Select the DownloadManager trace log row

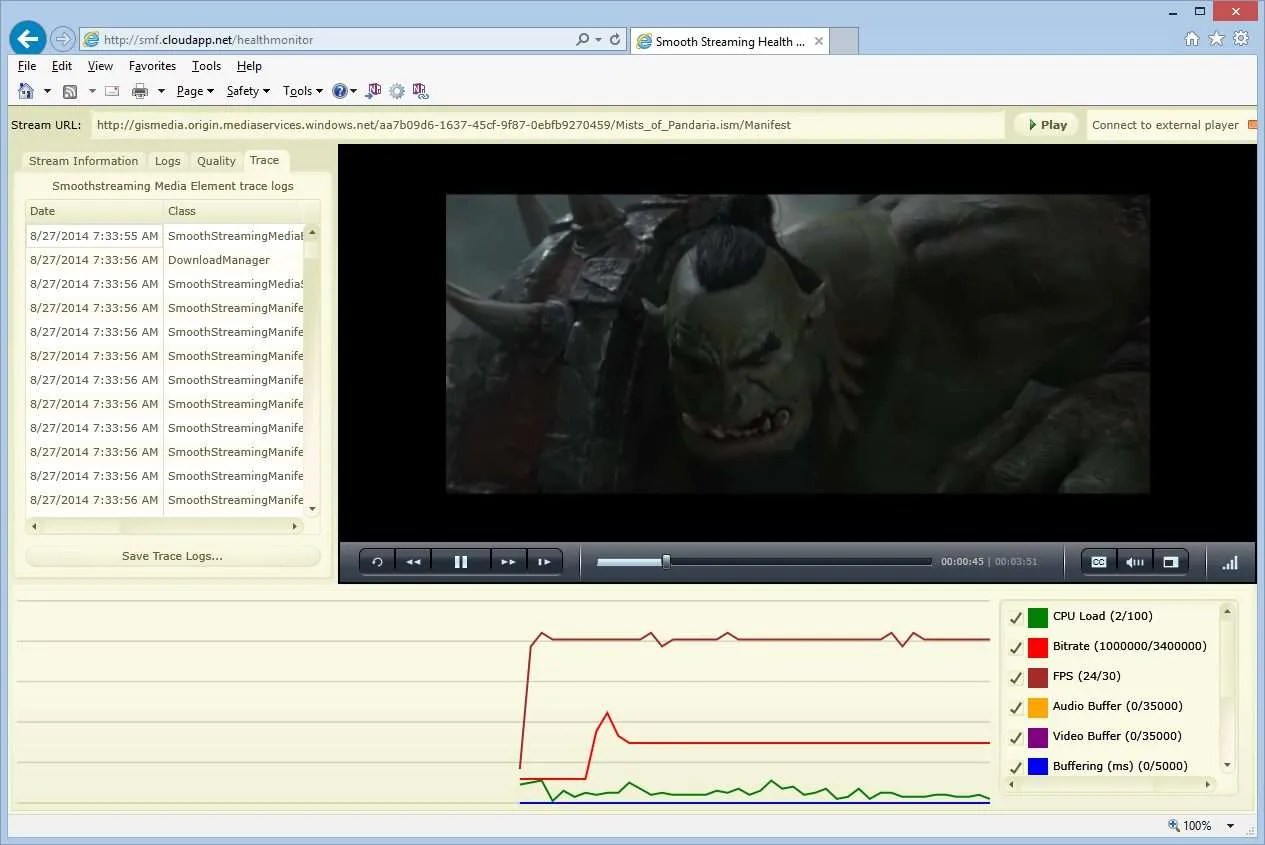[166, 260]
